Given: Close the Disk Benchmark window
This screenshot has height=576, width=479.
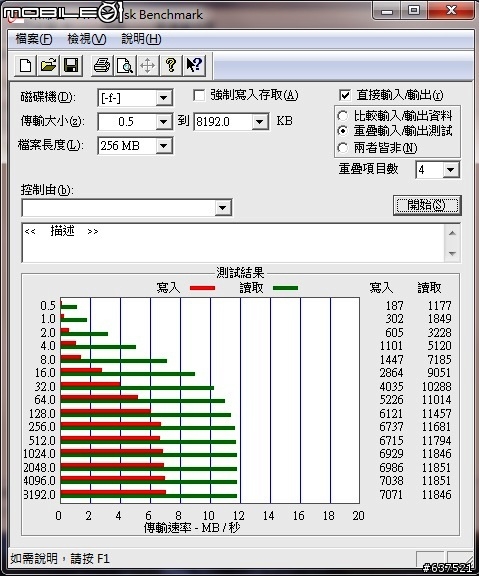Looking at the screenshot, I should [x=451, y=11].
